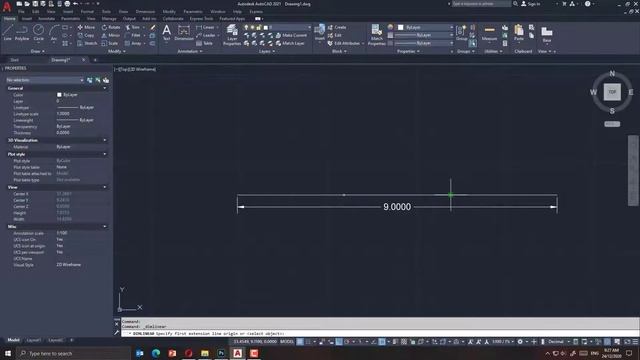Open the AutoCAD application menu logo
The image size is (640, 360).
click(x=7, y=6)
